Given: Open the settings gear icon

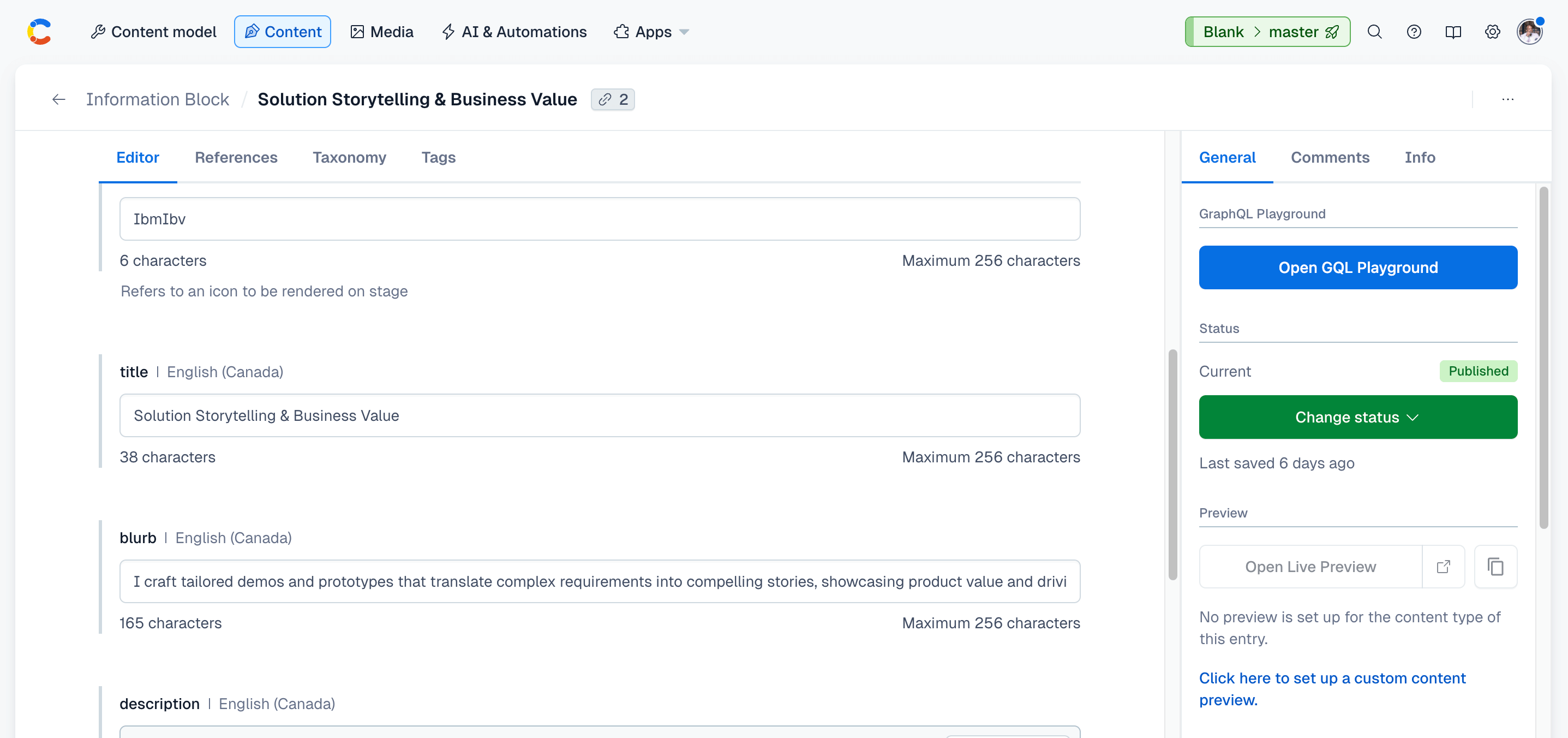Looking at the screenshot, I should click(1493, 32).
